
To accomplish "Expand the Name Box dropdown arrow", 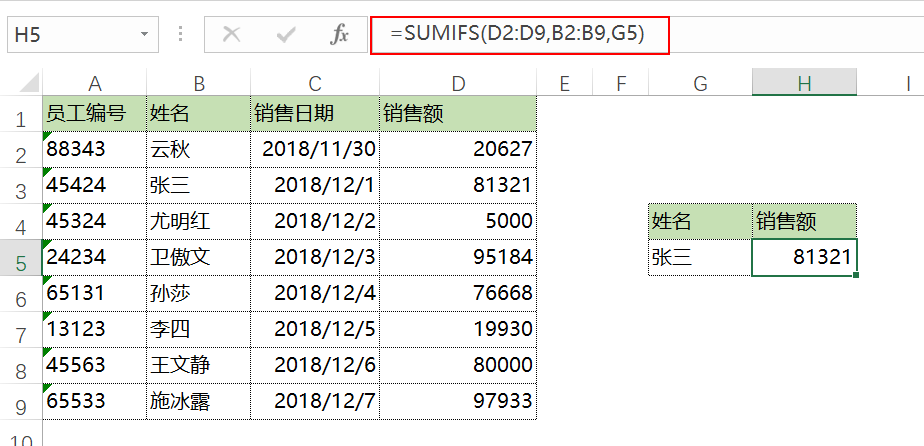I will tap(144, 35).
